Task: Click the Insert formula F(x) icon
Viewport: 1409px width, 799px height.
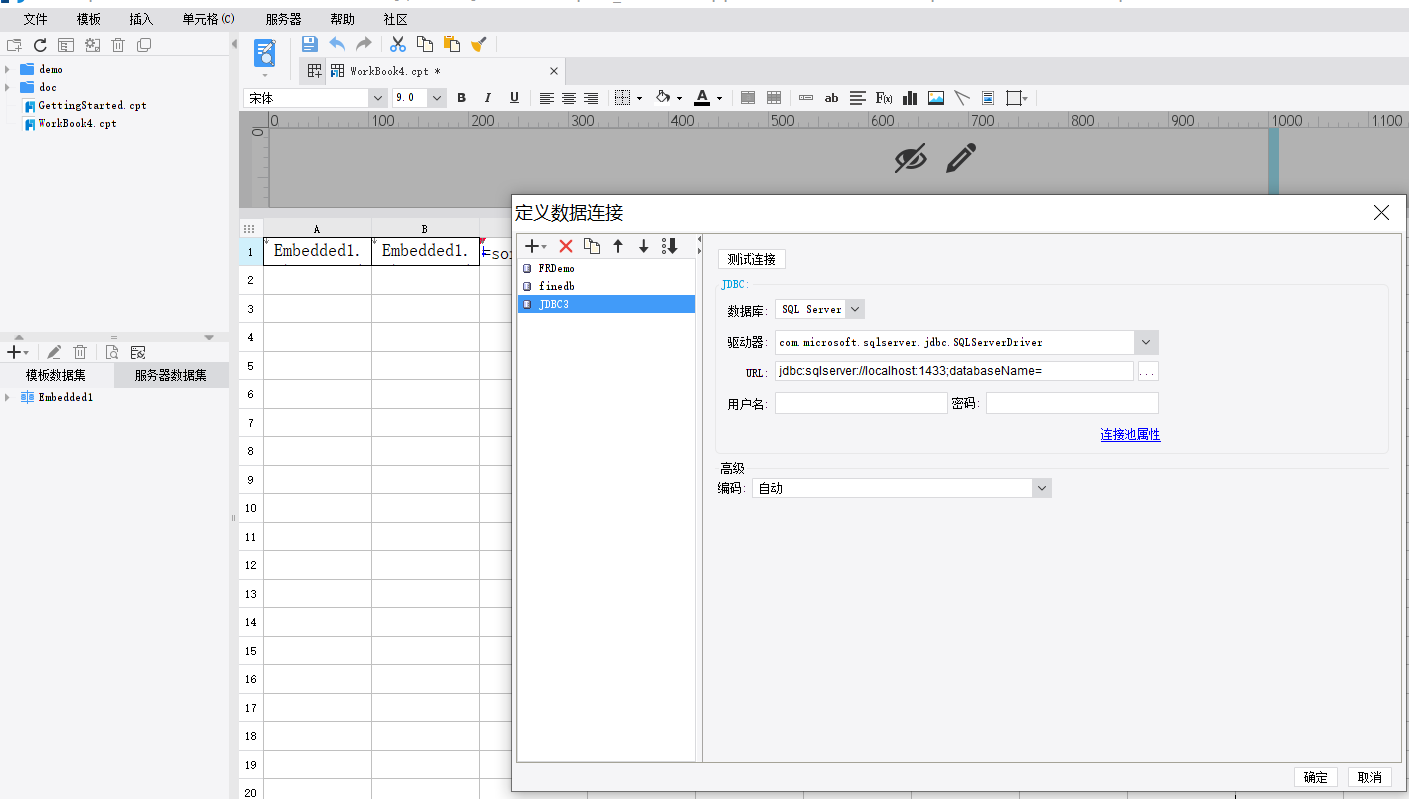Action: tap(884, 98)
